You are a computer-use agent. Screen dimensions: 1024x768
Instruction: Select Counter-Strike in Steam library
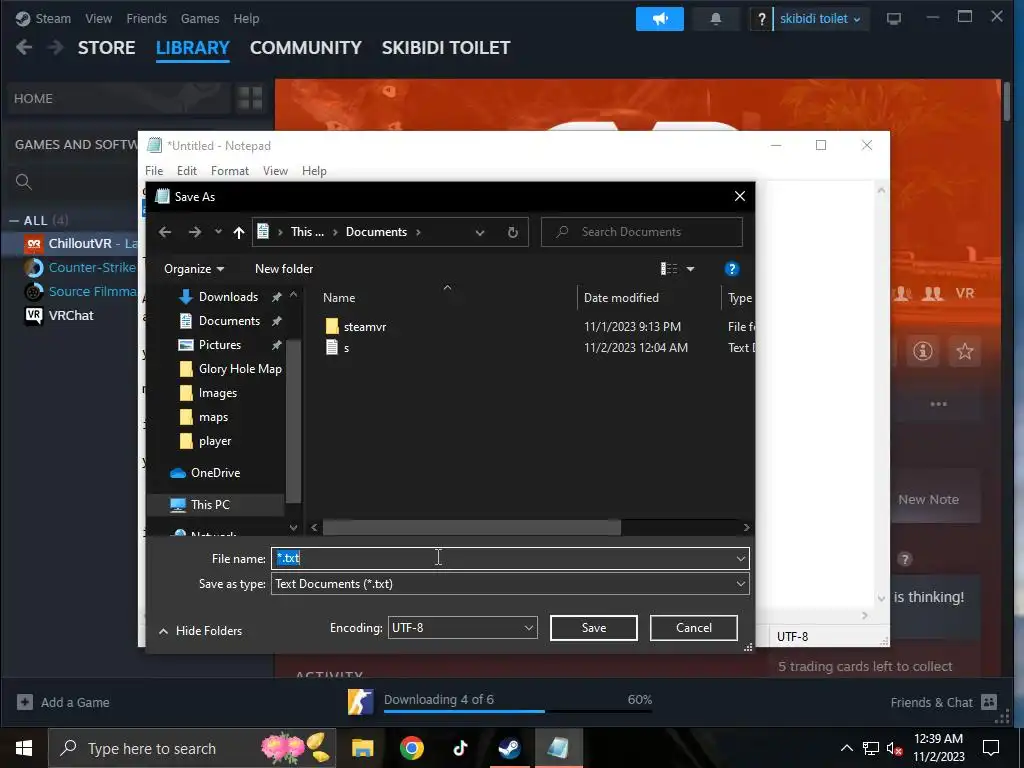(x=80, y=268)
